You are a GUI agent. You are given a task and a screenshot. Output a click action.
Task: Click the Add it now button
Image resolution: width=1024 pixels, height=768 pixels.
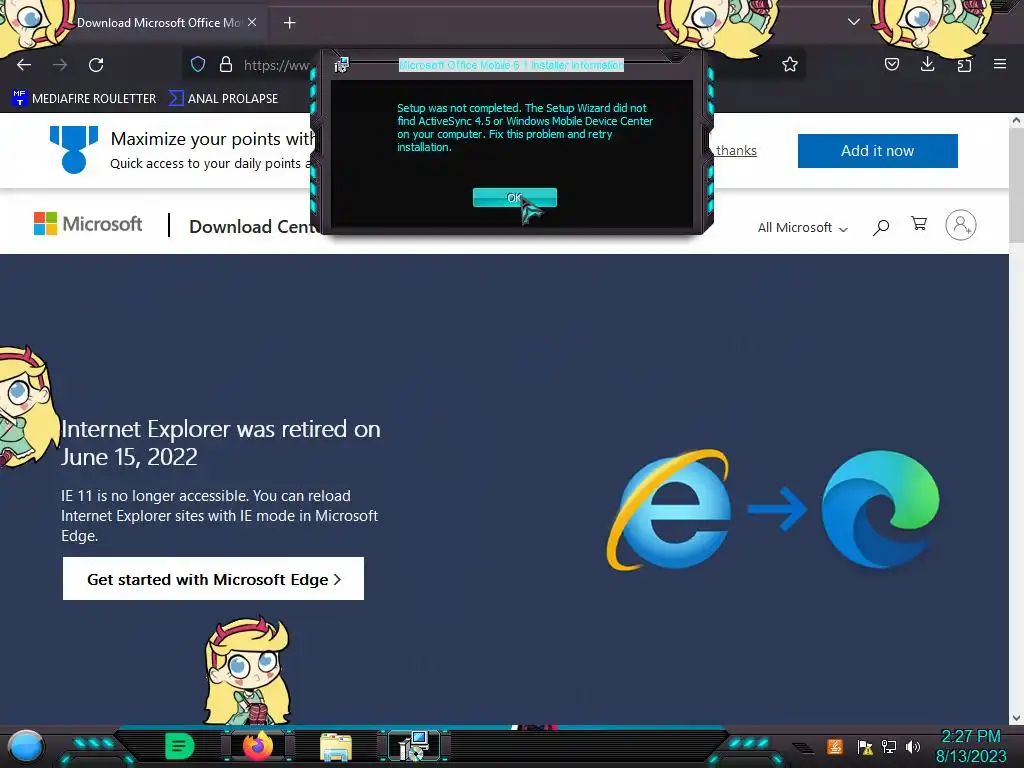point(877,151)
